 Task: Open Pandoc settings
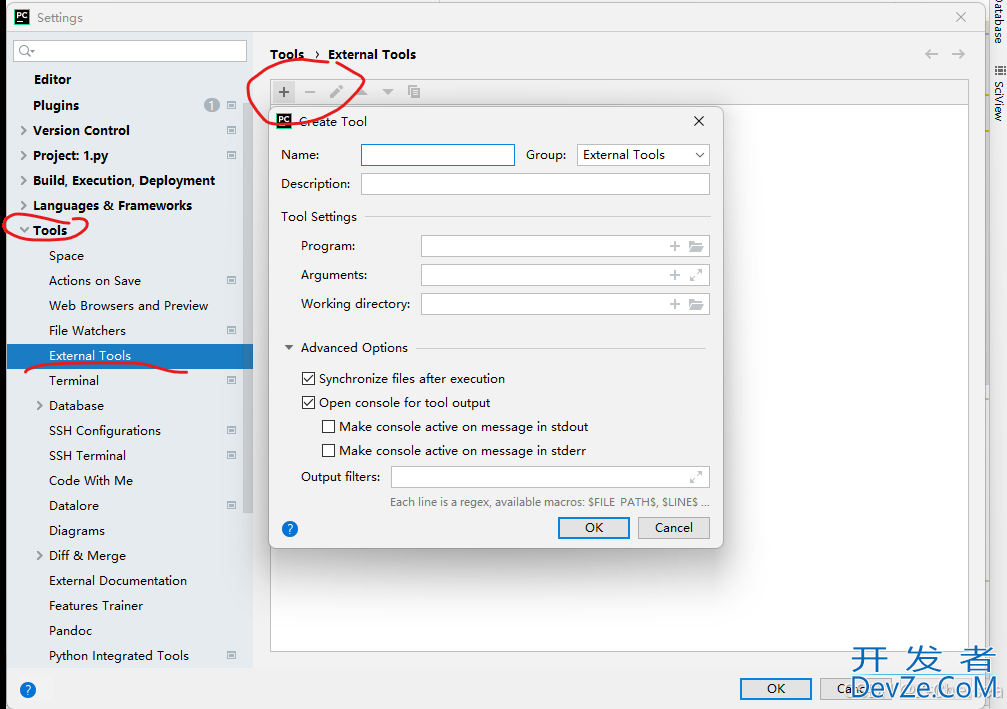pos(71,631)
